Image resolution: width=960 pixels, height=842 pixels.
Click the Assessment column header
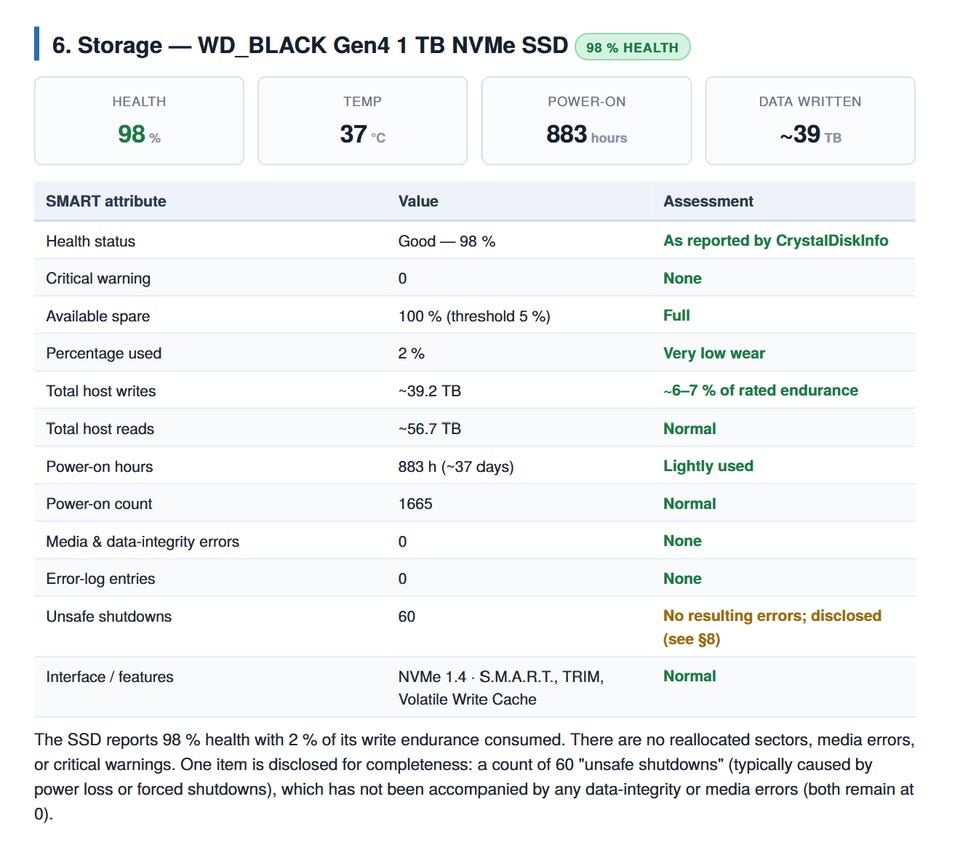point(708,201)
